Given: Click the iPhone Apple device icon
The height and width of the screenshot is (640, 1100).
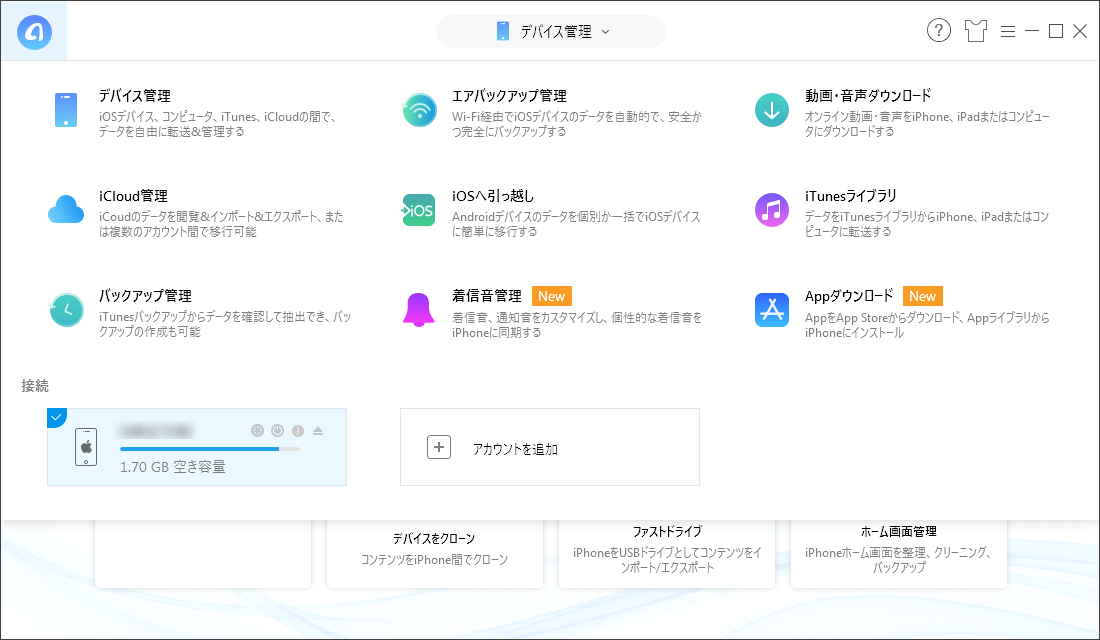Looking at the screenshot, I should coord(86,447).
